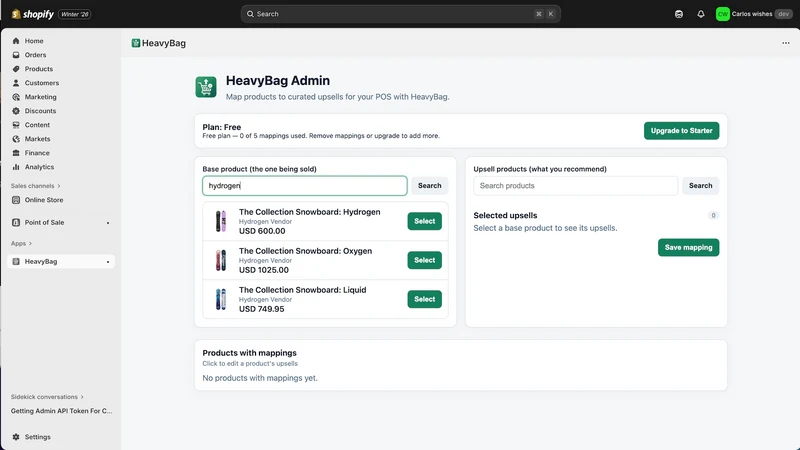Pin toggle dot next to HeavyBag
The height and width of the screenshot is (450, 800).
pos(108,262)
